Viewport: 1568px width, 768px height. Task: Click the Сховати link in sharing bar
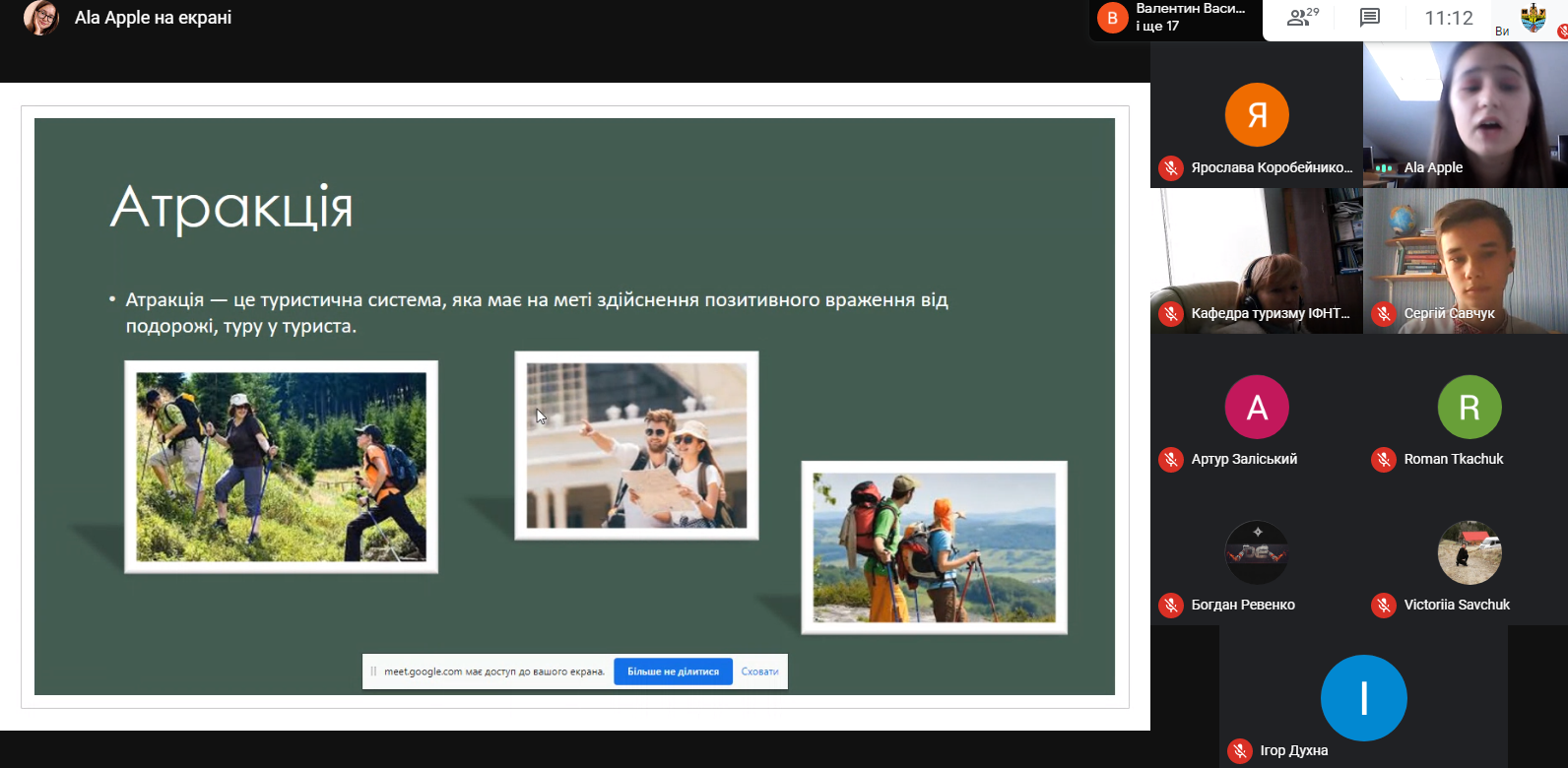pos(759,672)
